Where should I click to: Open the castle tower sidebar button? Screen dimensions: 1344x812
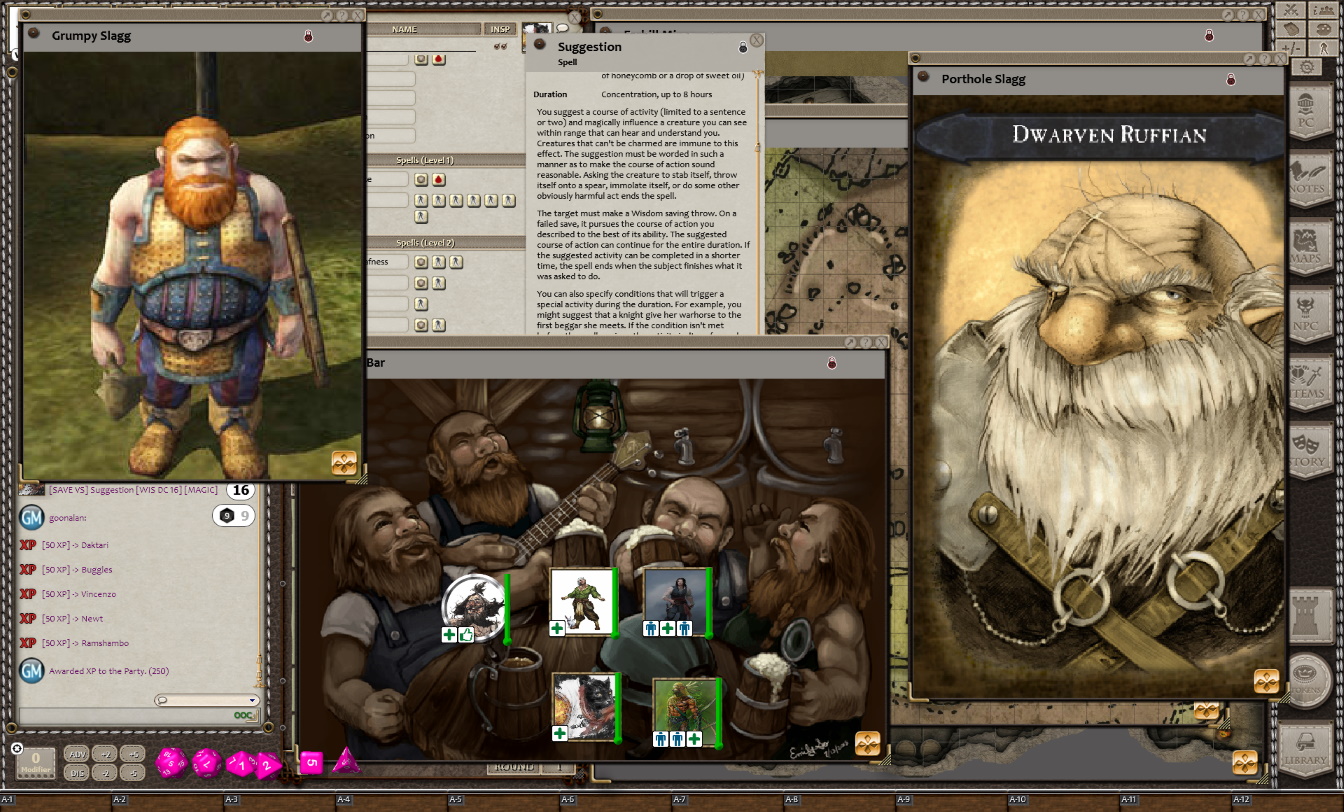pos(1311,617)
